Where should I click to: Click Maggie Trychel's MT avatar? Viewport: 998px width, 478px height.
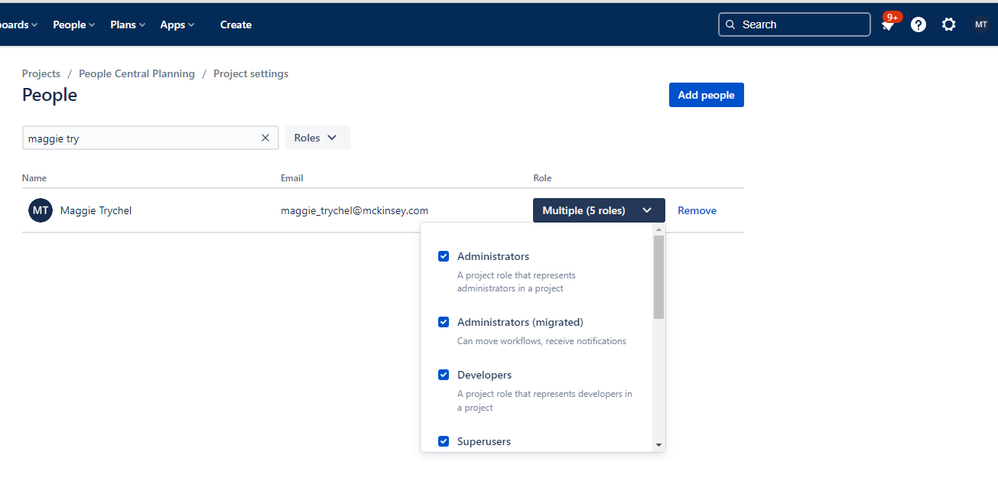coord(40,210)
